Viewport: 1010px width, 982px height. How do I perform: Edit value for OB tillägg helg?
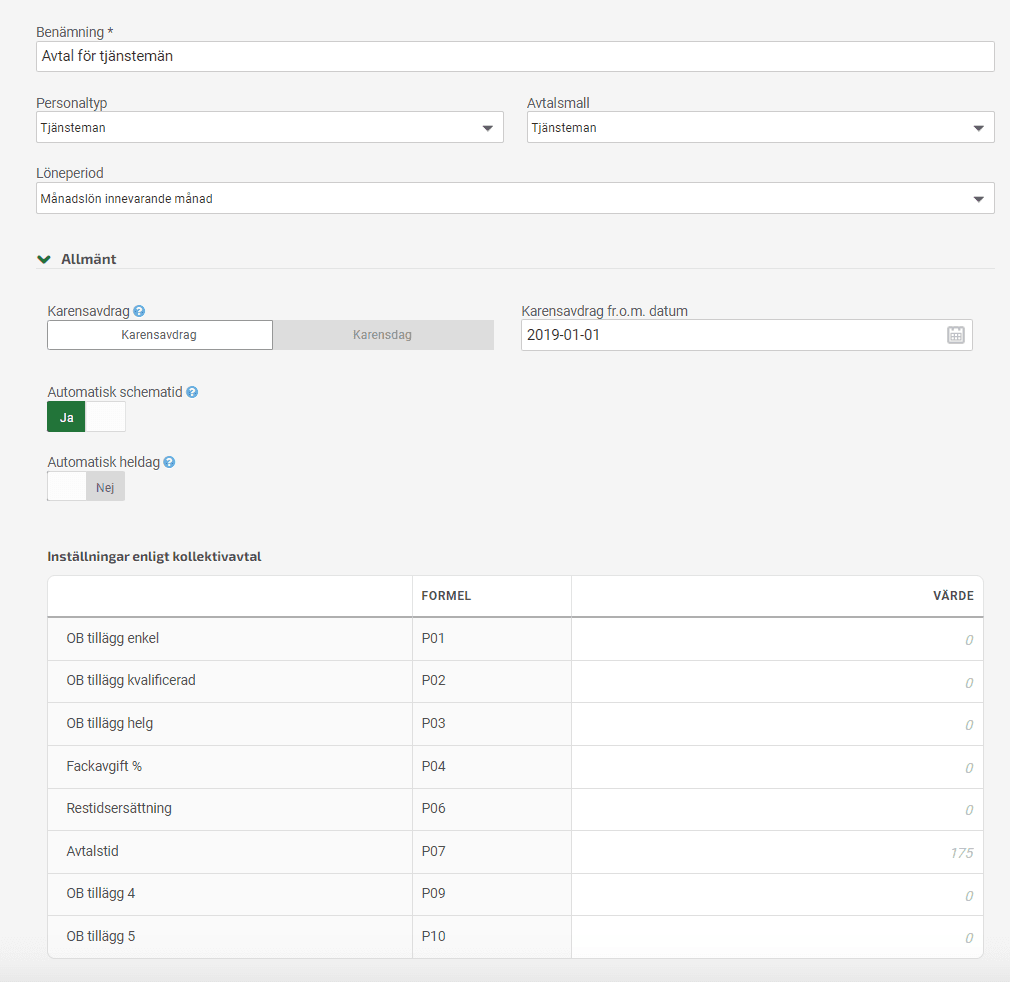coord(777,724)
